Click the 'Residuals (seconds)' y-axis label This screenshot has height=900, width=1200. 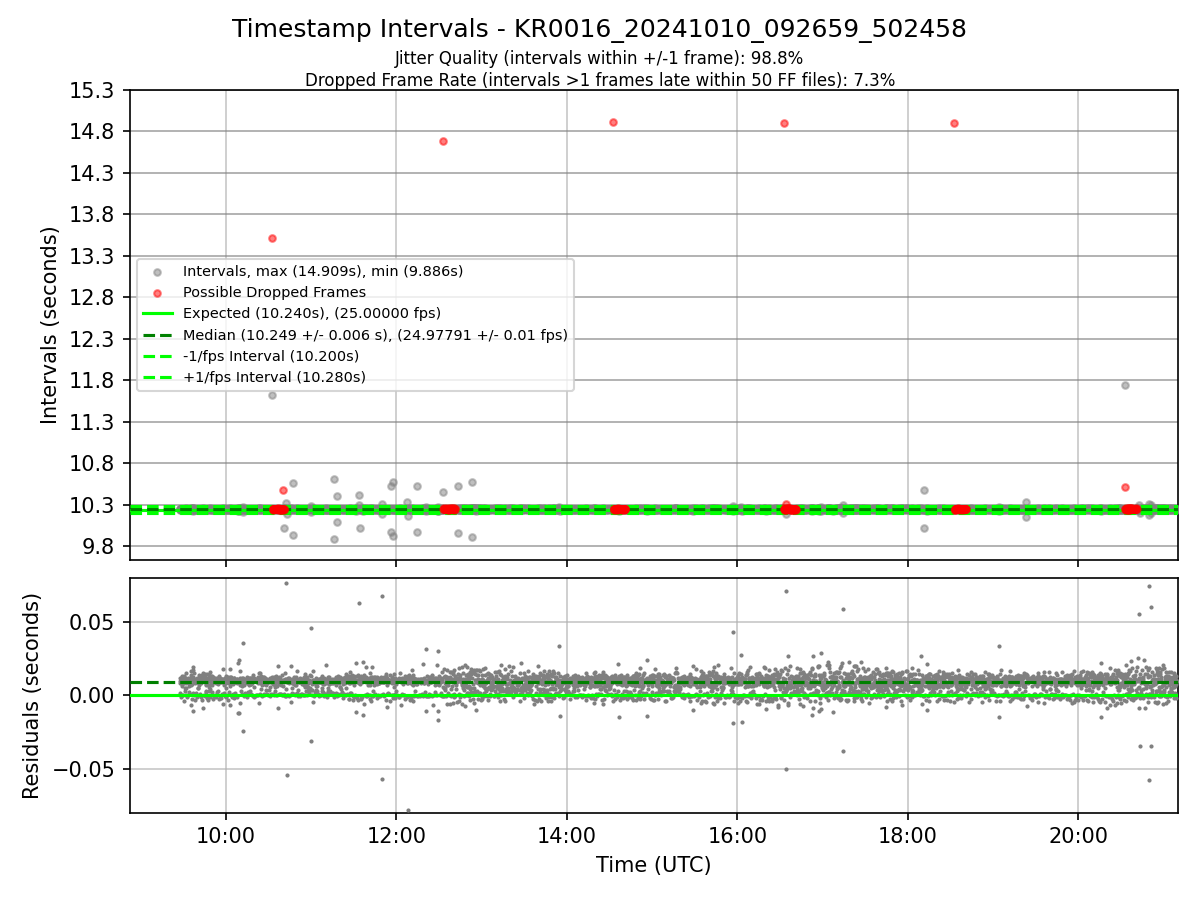point(32,696)
